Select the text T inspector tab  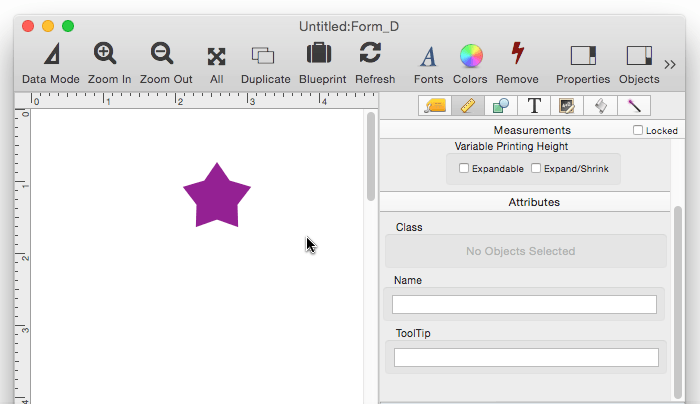(534, 106)
